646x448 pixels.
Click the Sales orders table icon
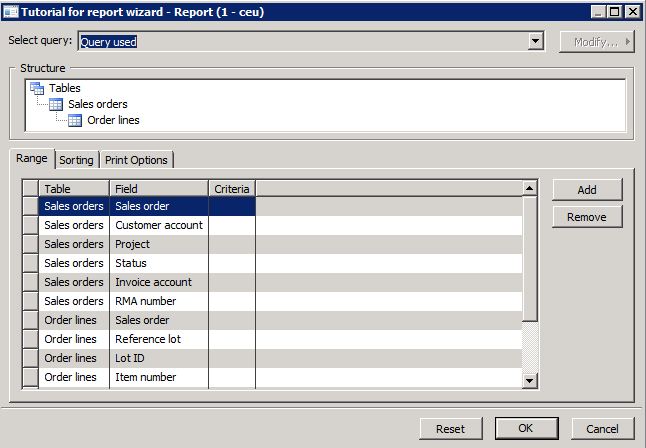click(x=56, y=104)
